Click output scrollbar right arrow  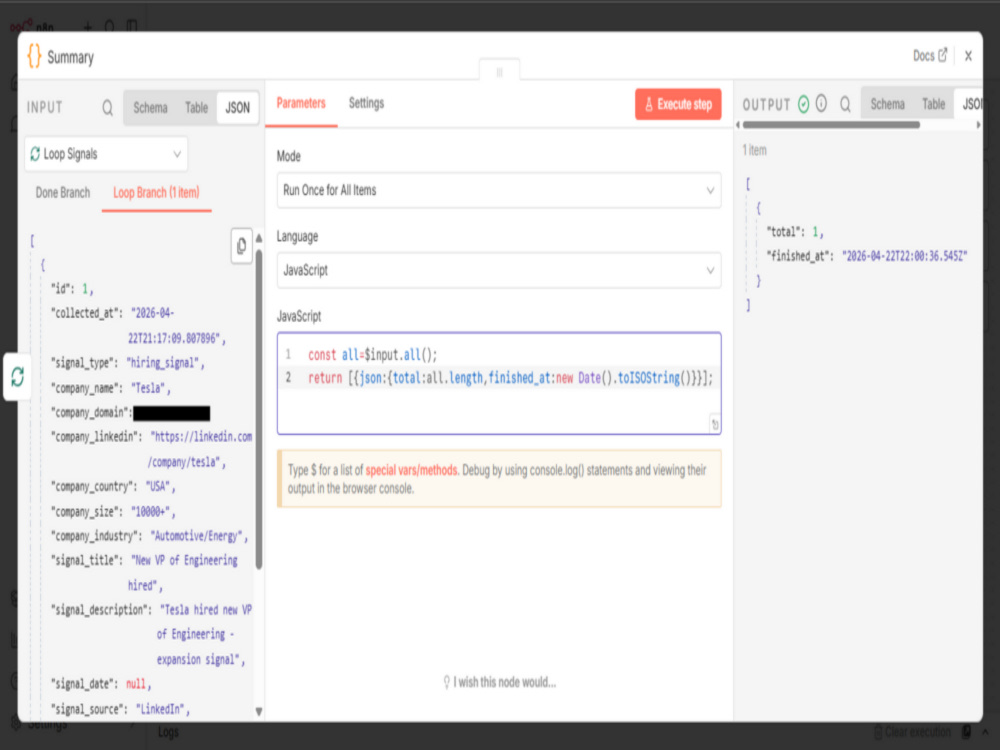pos(978,125)
